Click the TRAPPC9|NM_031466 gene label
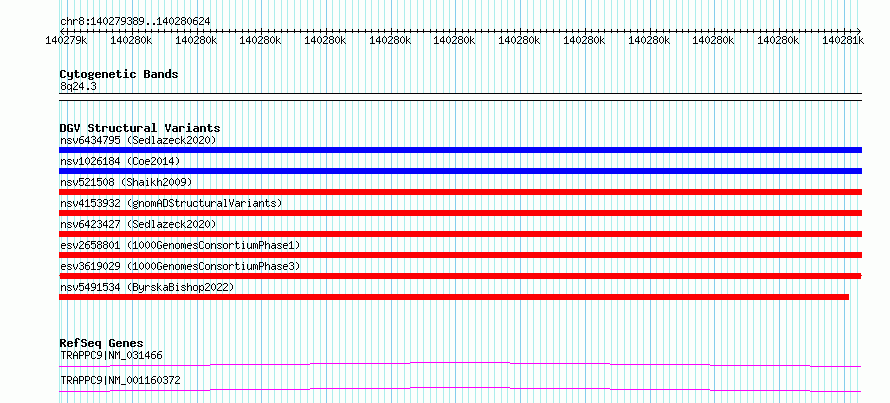Viewport: 890px width, 403px height. (x=111, y=356)
